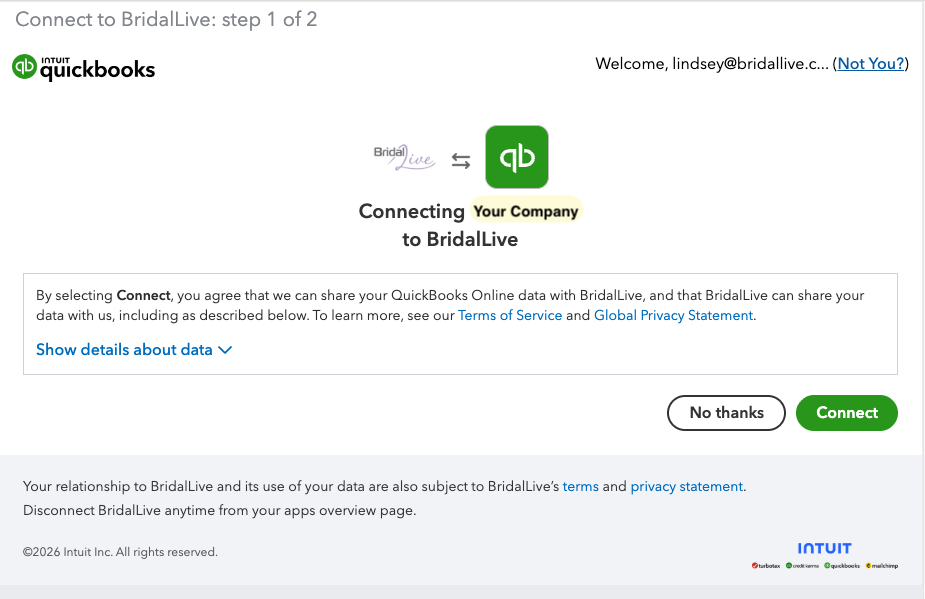Click the highlighted Your Company name

[x=526, y=211]
